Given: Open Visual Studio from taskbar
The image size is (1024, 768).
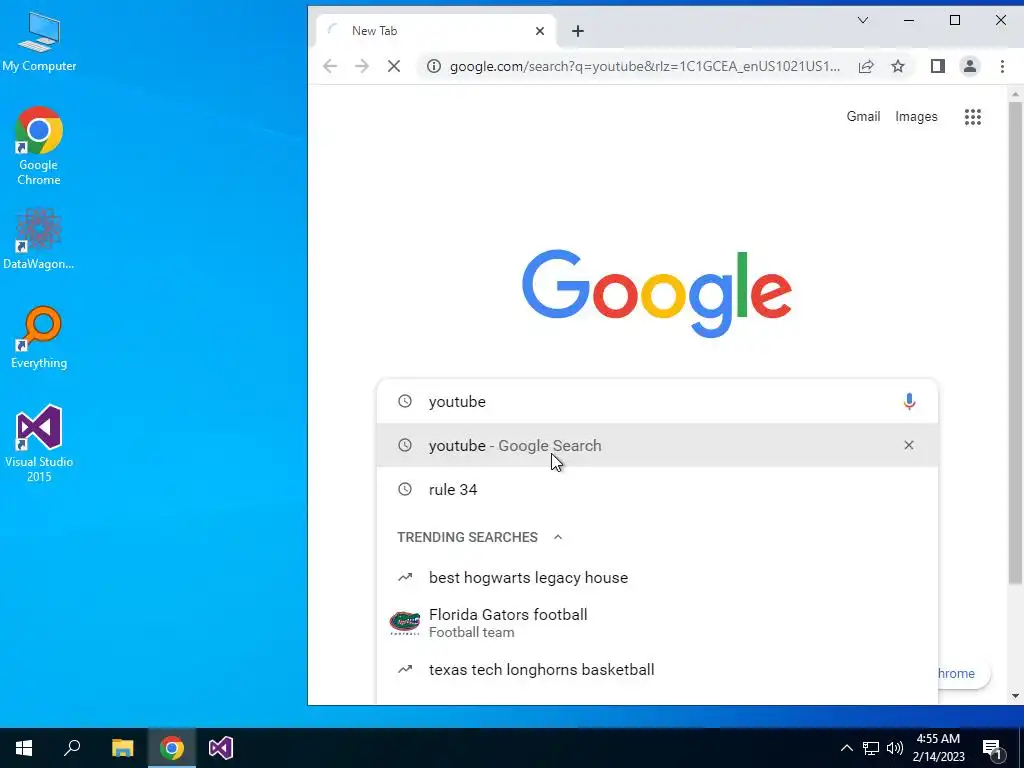Looking at the screenshot, I should (x=221, y=748).
